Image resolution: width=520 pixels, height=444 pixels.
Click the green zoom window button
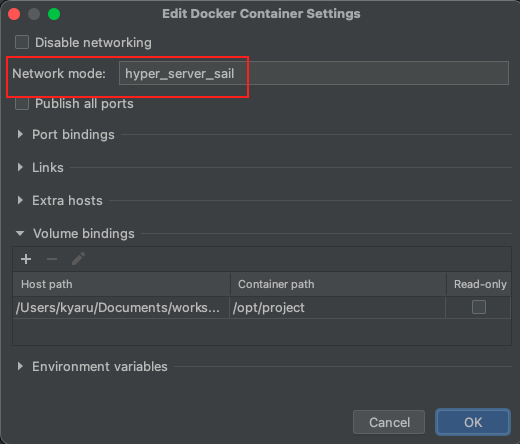[x=54, y=14]
